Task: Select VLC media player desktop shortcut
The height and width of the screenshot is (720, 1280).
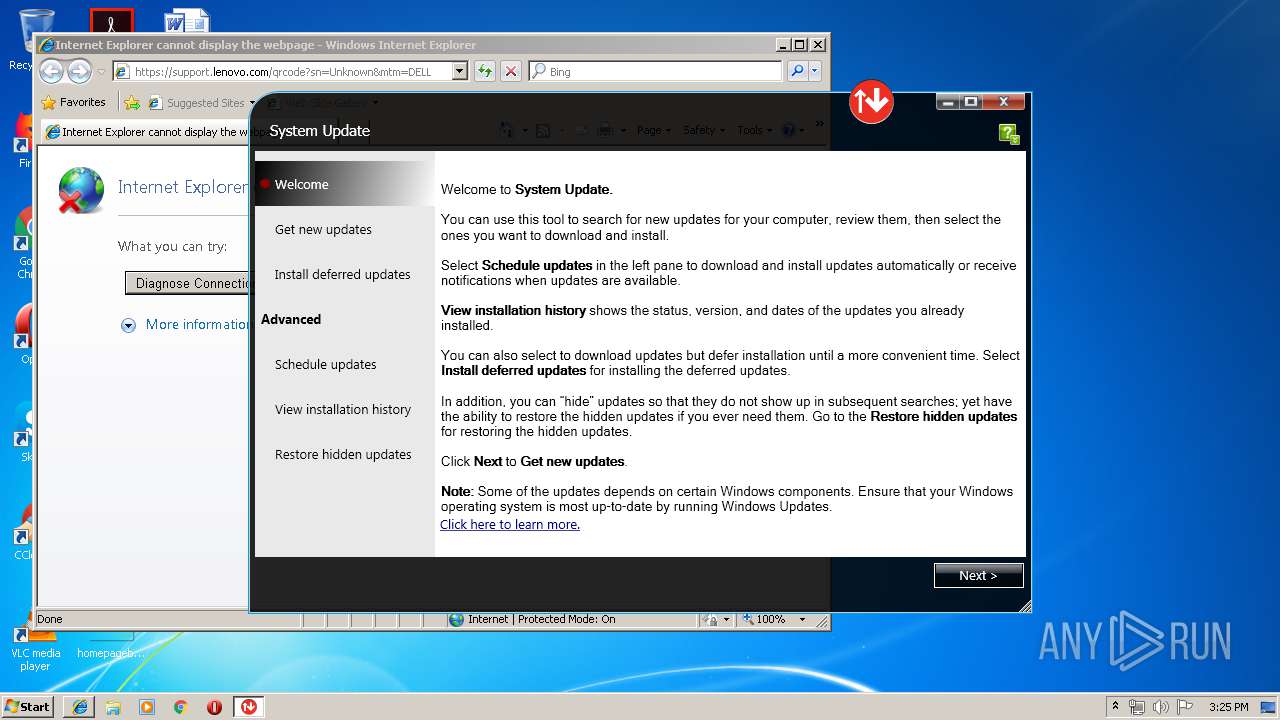Action: pyautogui.click(x=35, y=647)
